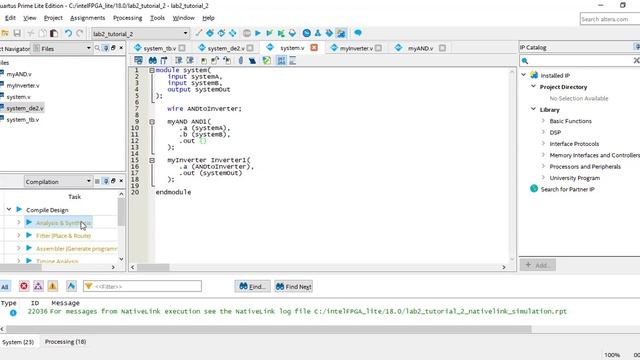The height and width of the screenshot is (360, 640).
Task: Select system_tb.v in Project Navigator files
Action: (22, 120)
